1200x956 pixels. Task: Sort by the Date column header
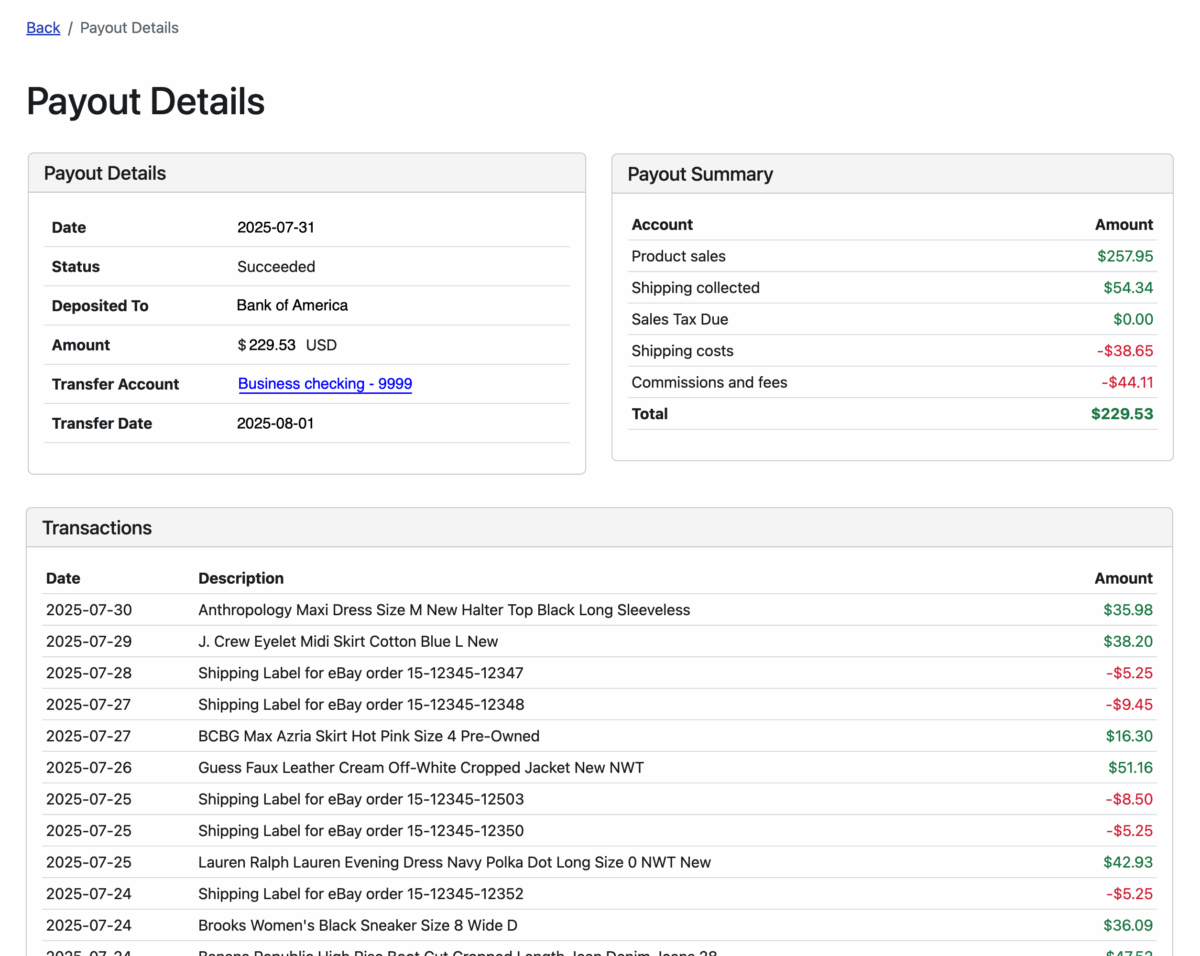(x=63, y=578)
